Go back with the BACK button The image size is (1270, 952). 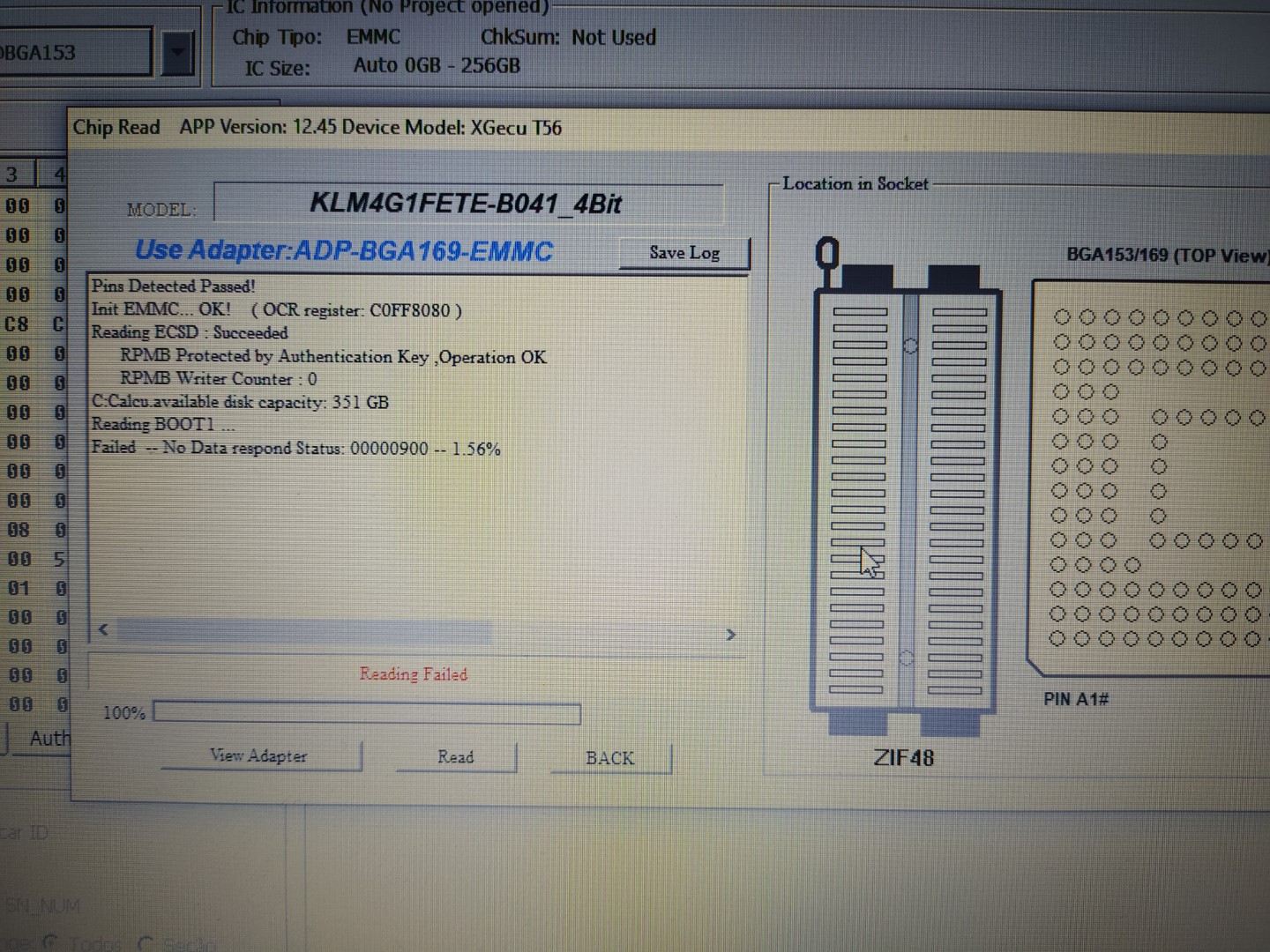coord(610,758)
